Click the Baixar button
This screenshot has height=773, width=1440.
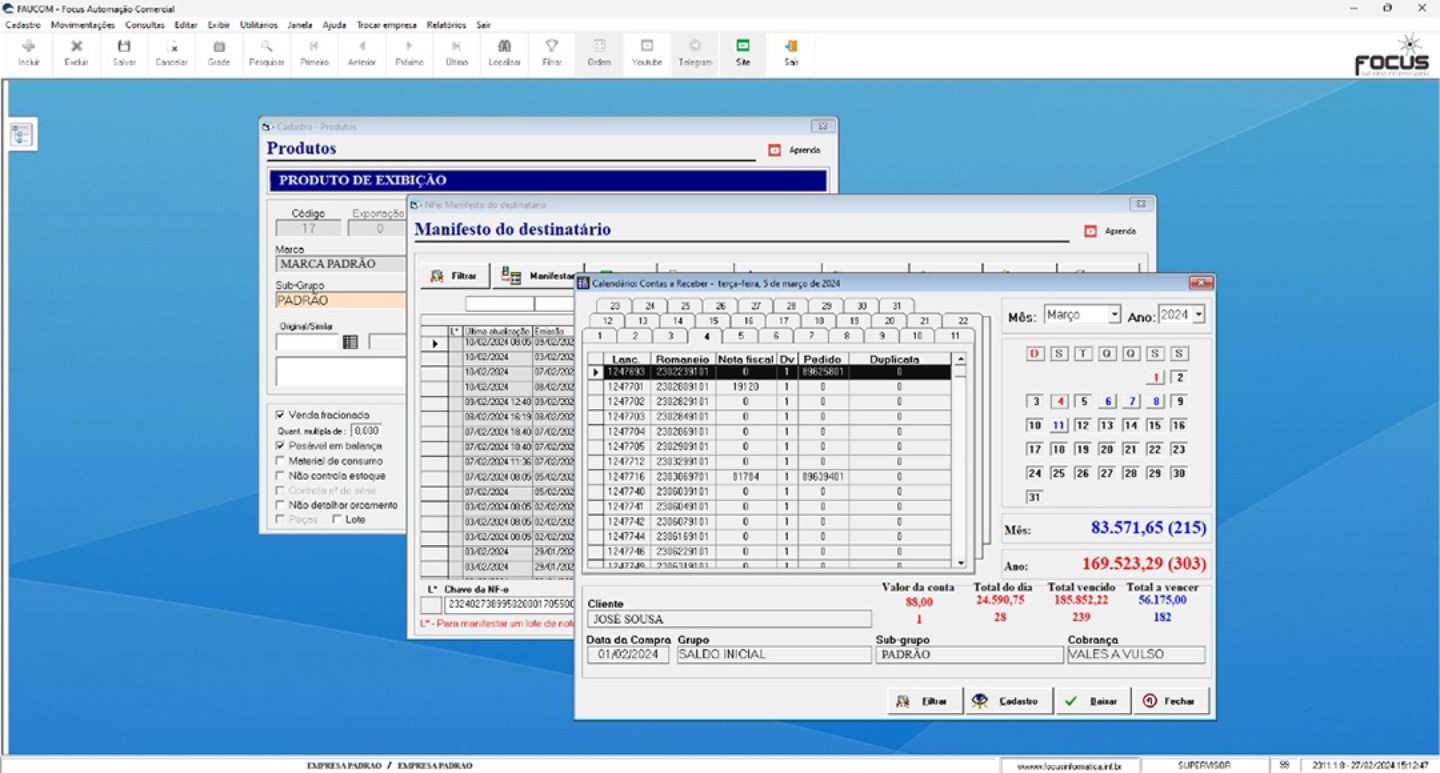click(1092, 701)
